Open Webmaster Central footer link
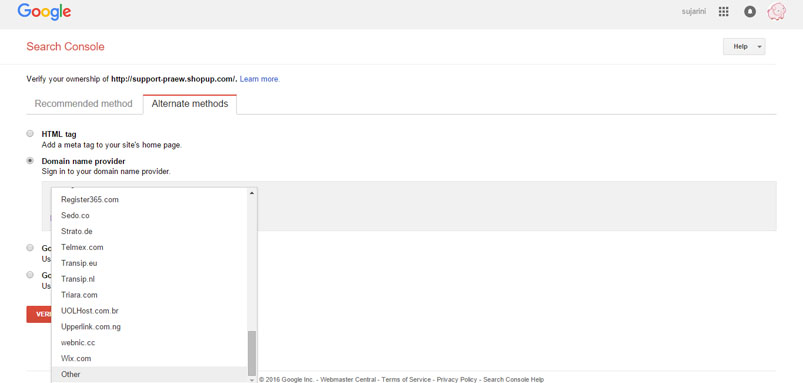 click(348, 379)
